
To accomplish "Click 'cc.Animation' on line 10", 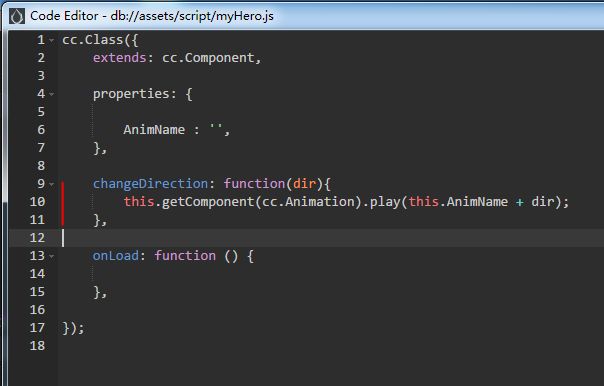I will tap(308, 202).
